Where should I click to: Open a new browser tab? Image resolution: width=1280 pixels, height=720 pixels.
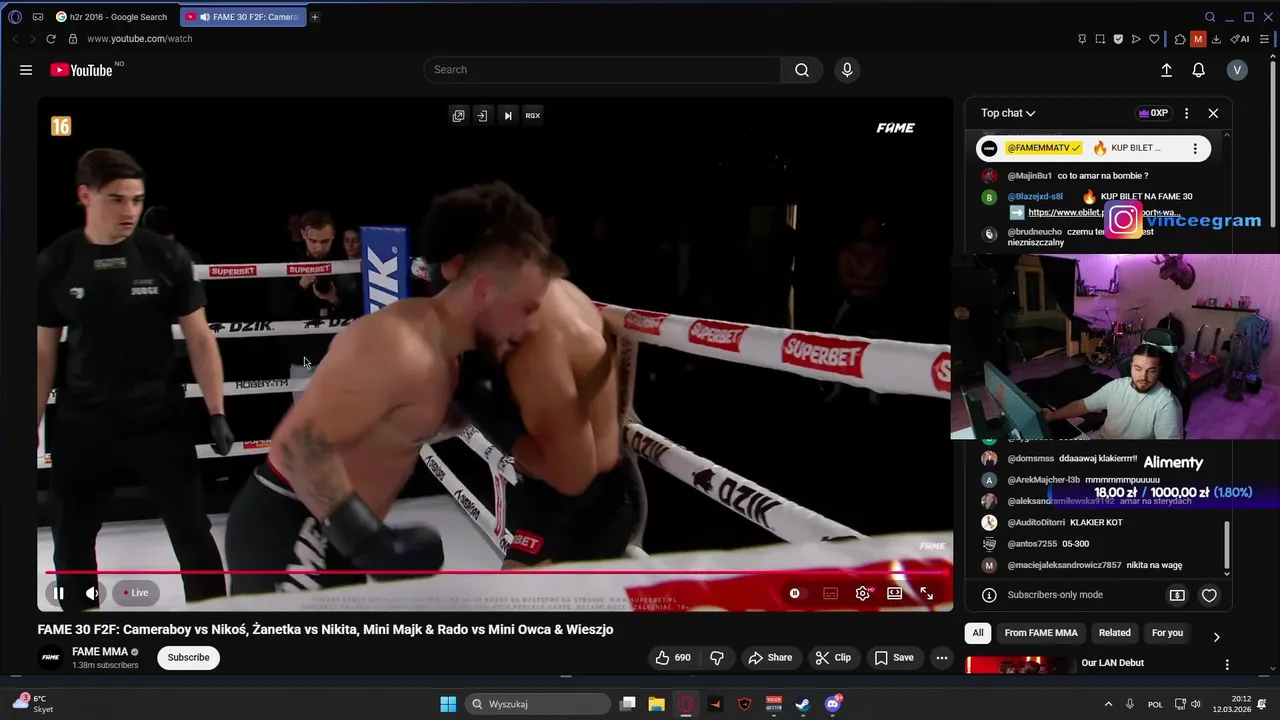tap(314, 17)
